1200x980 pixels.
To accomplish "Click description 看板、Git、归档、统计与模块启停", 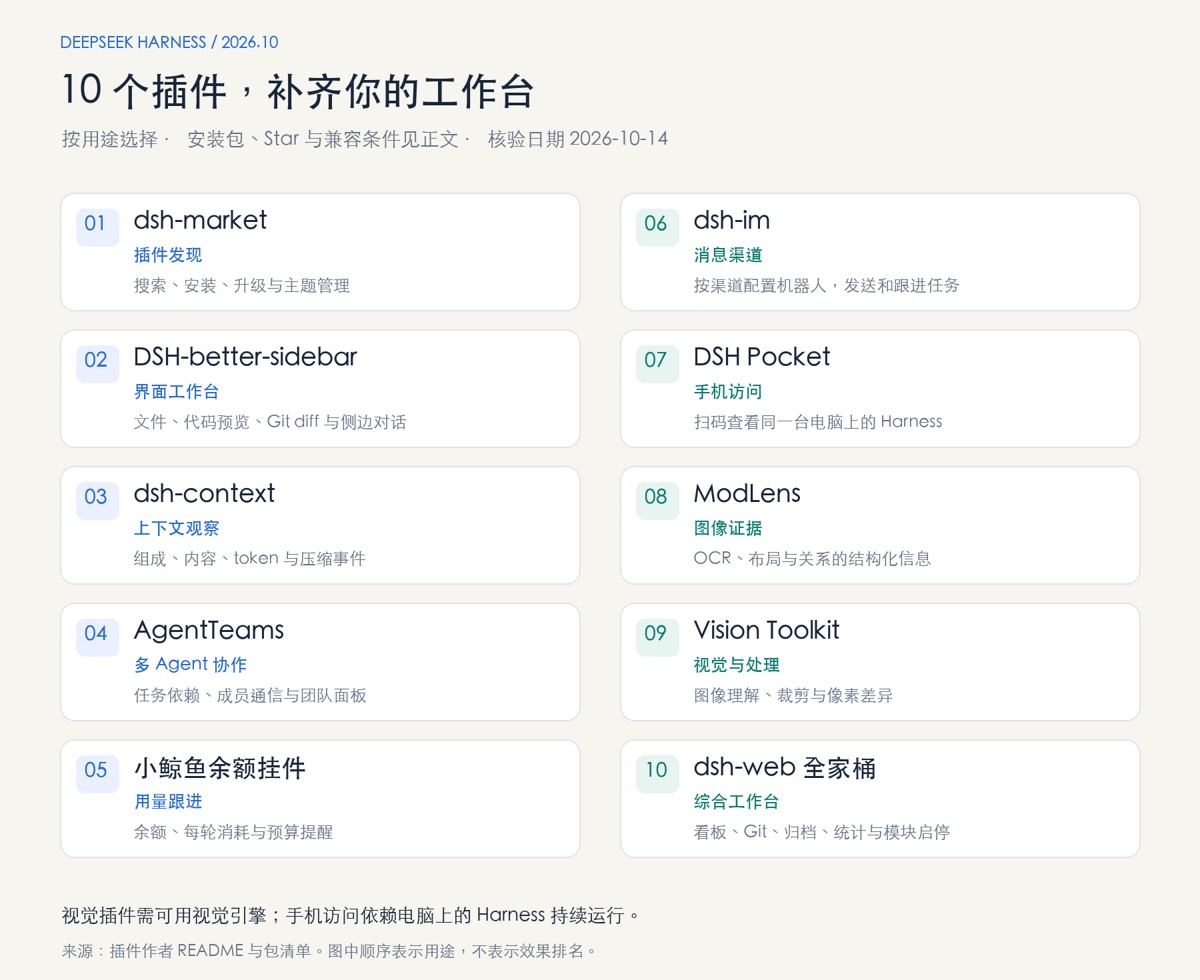I will (822, 832).
